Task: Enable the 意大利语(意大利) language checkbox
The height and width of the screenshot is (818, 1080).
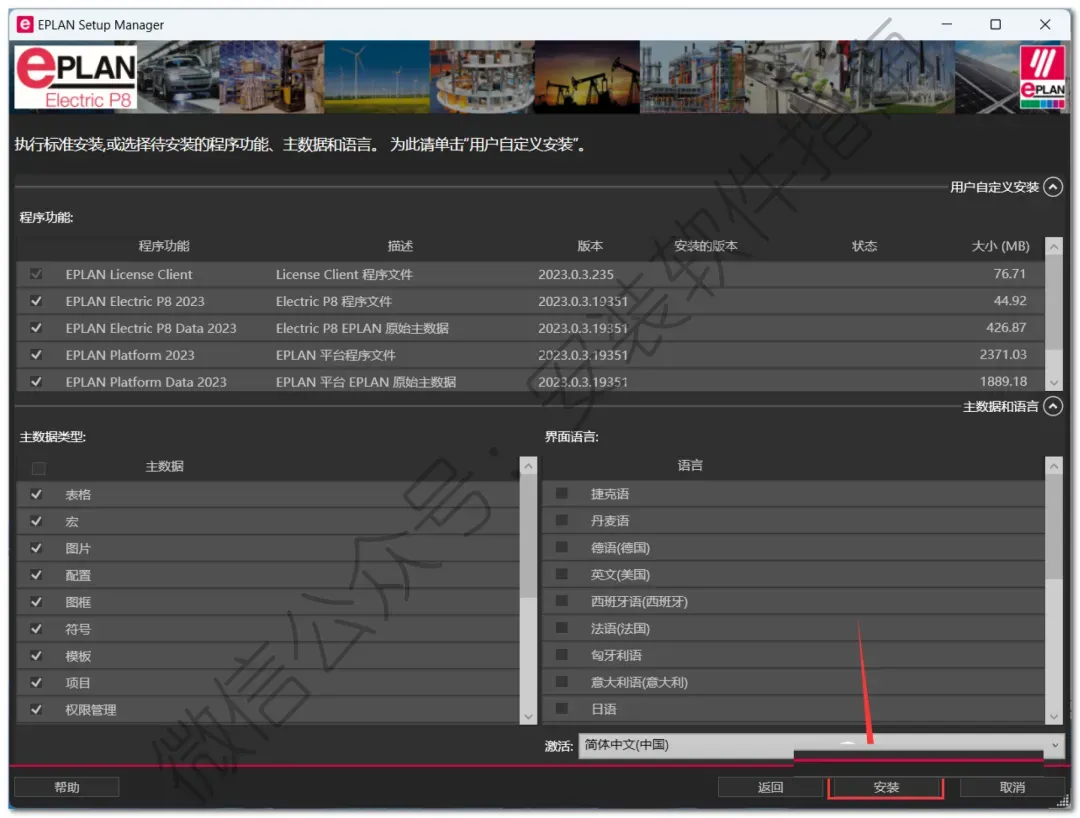Action: (562, 681)
